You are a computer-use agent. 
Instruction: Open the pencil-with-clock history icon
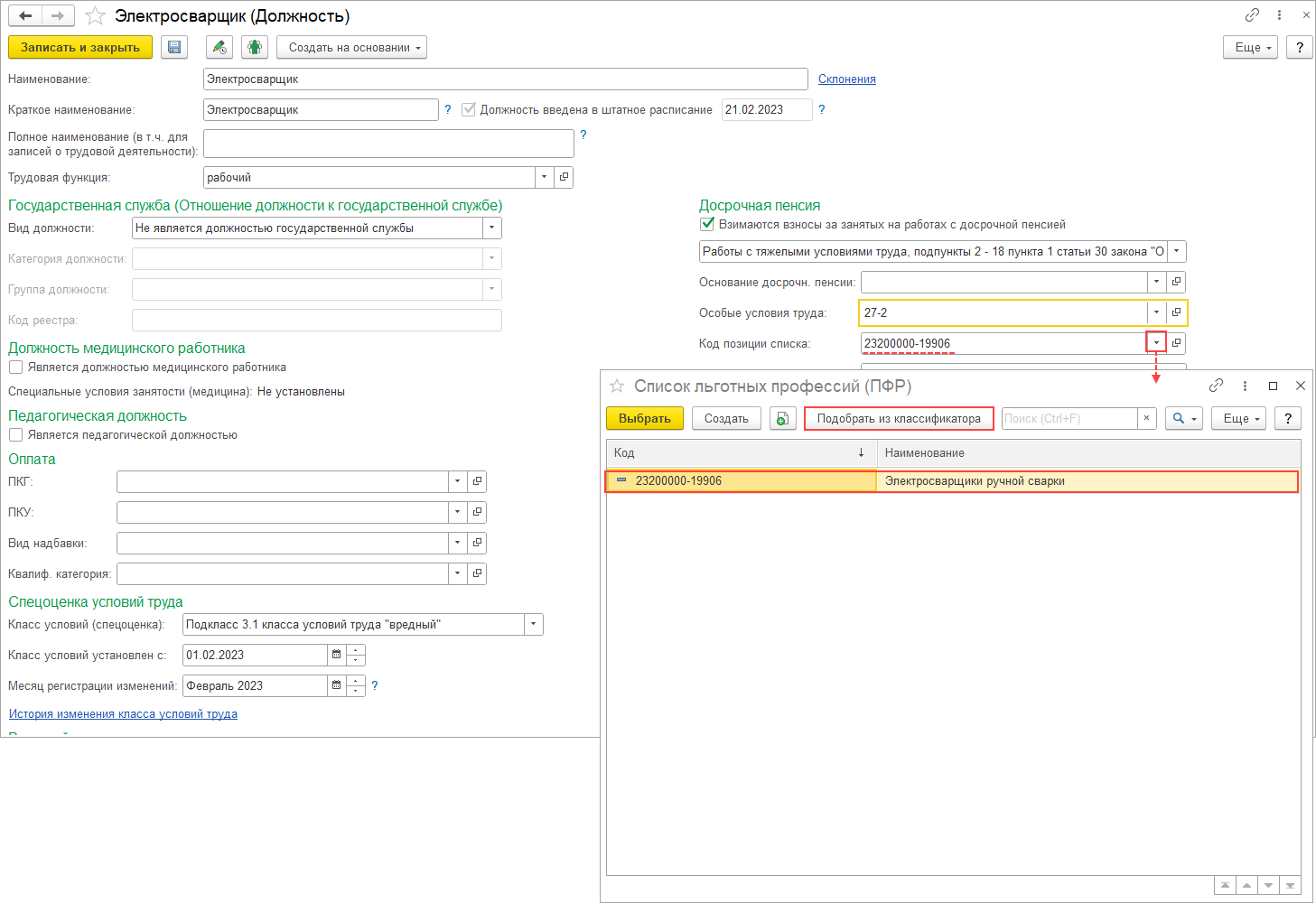pyautogui.click(x=219, y=48)
